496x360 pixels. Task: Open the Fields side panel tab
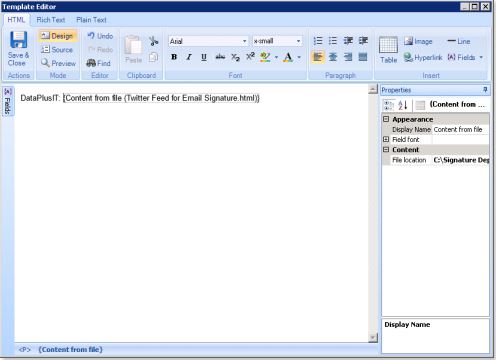pyautogui.click(x=8, y=101)
